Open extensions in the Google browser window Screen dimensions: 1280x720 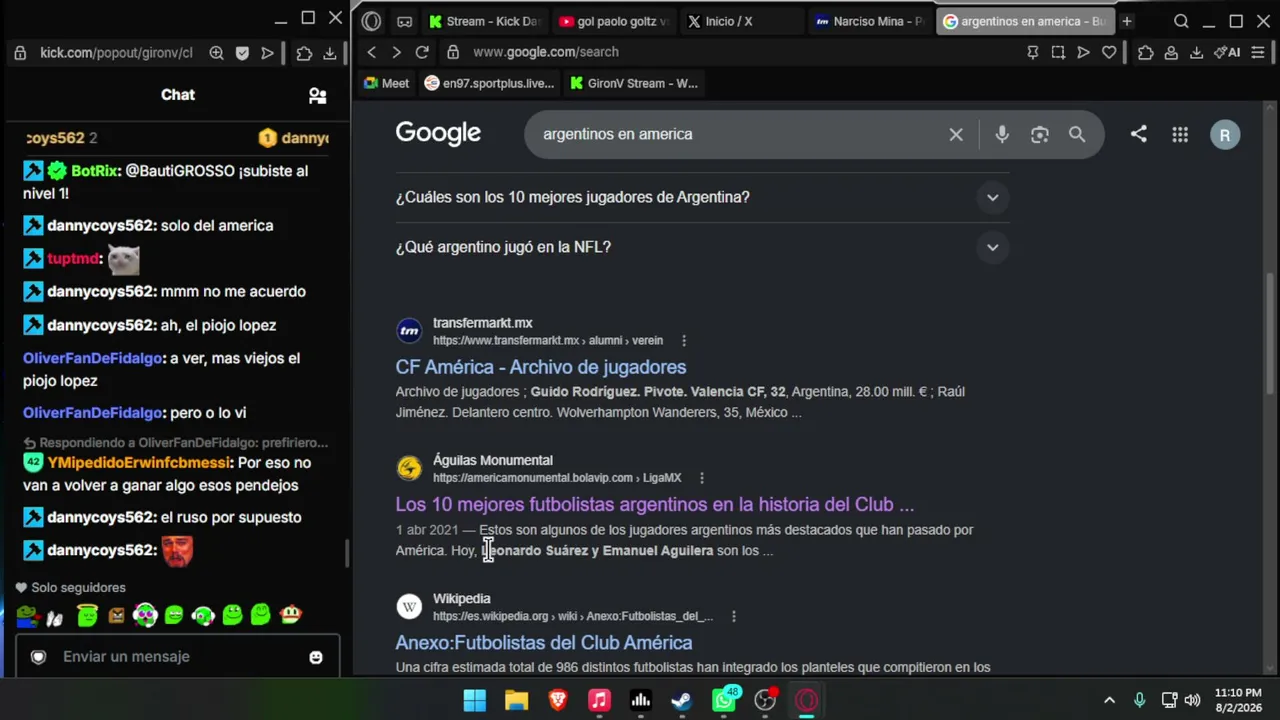coord(1146,52)
